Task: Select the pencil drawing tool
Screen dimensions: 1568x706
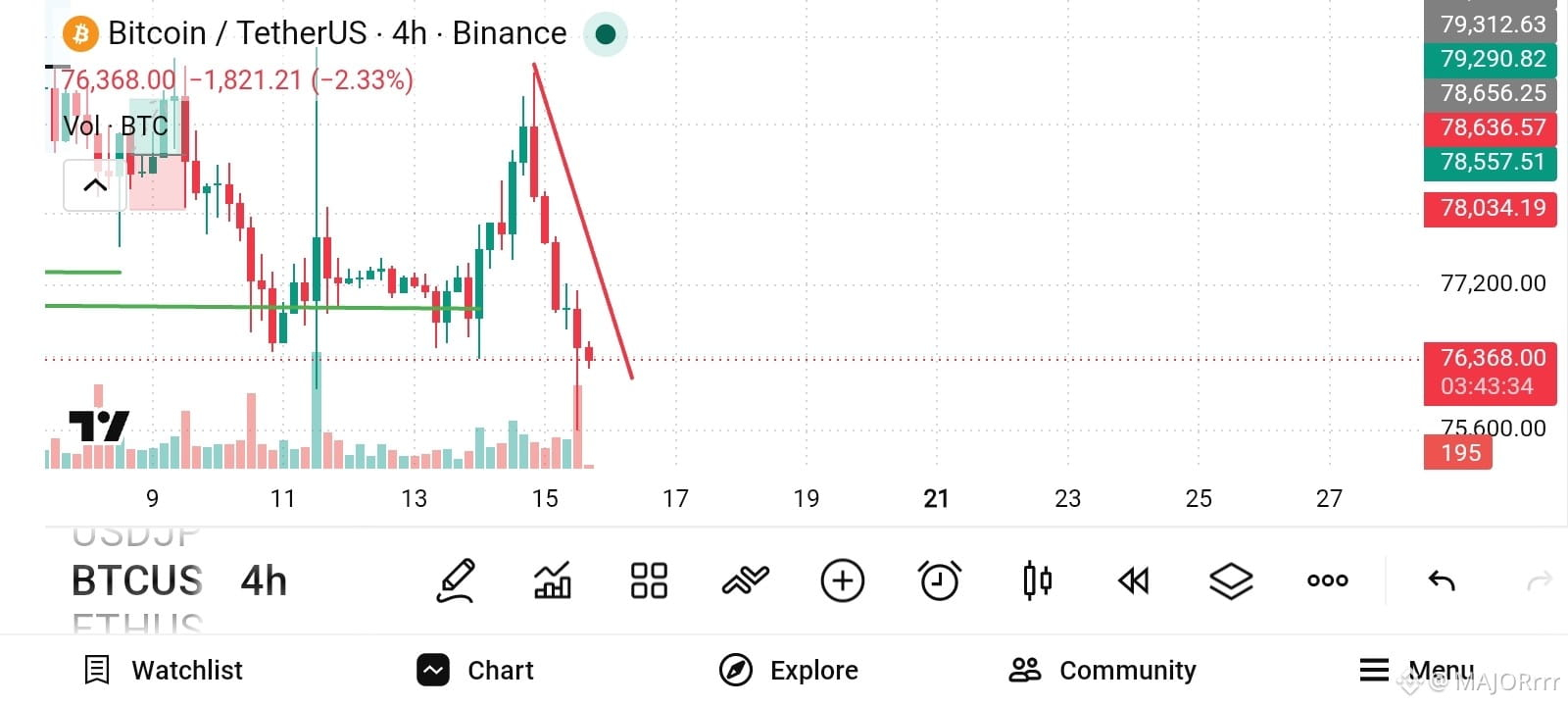Action: (456, 580)
